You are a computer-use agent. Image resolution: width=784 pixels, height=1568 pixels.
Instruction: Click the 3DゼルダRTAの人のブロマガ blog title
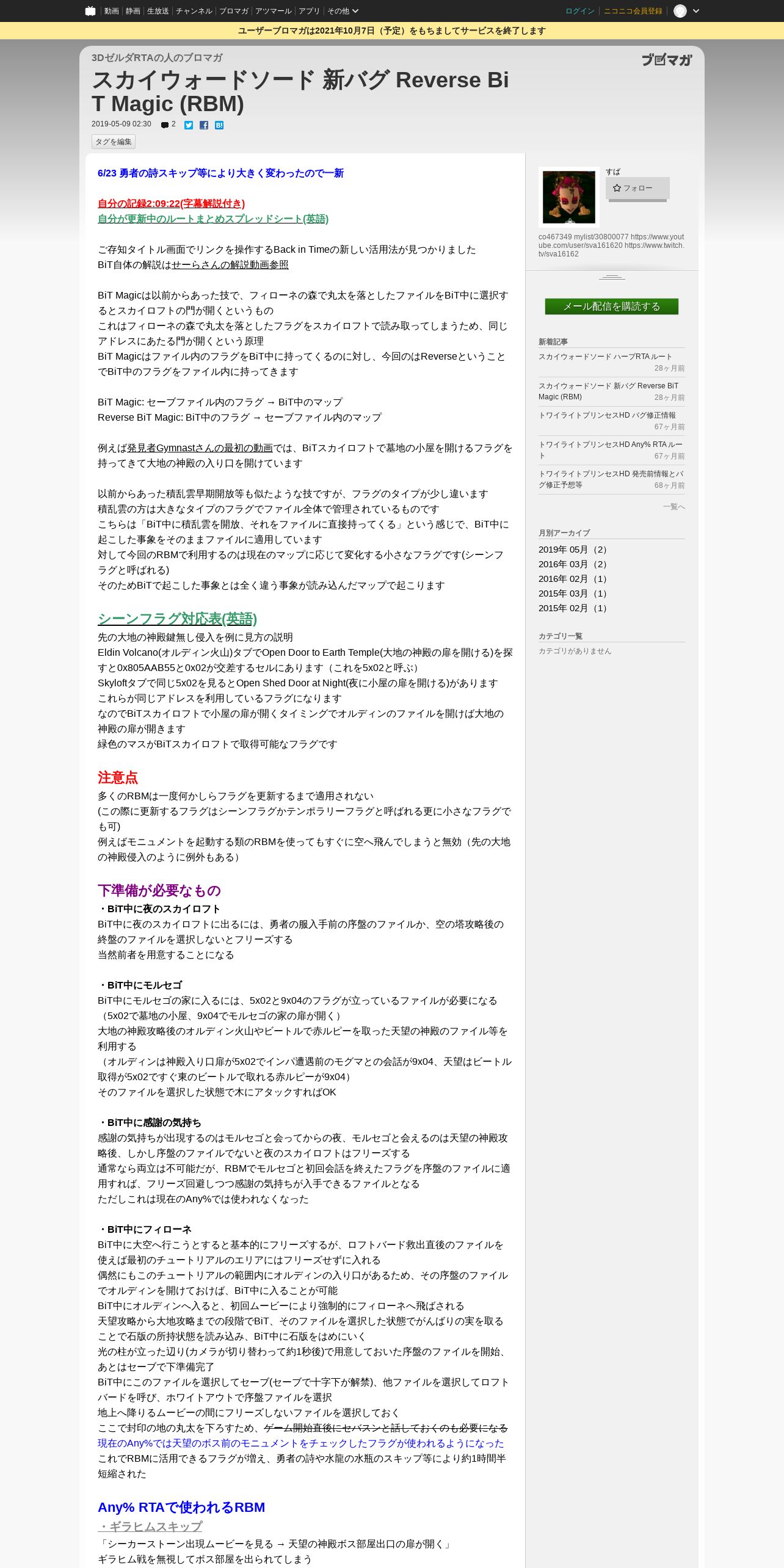point(157,58)
